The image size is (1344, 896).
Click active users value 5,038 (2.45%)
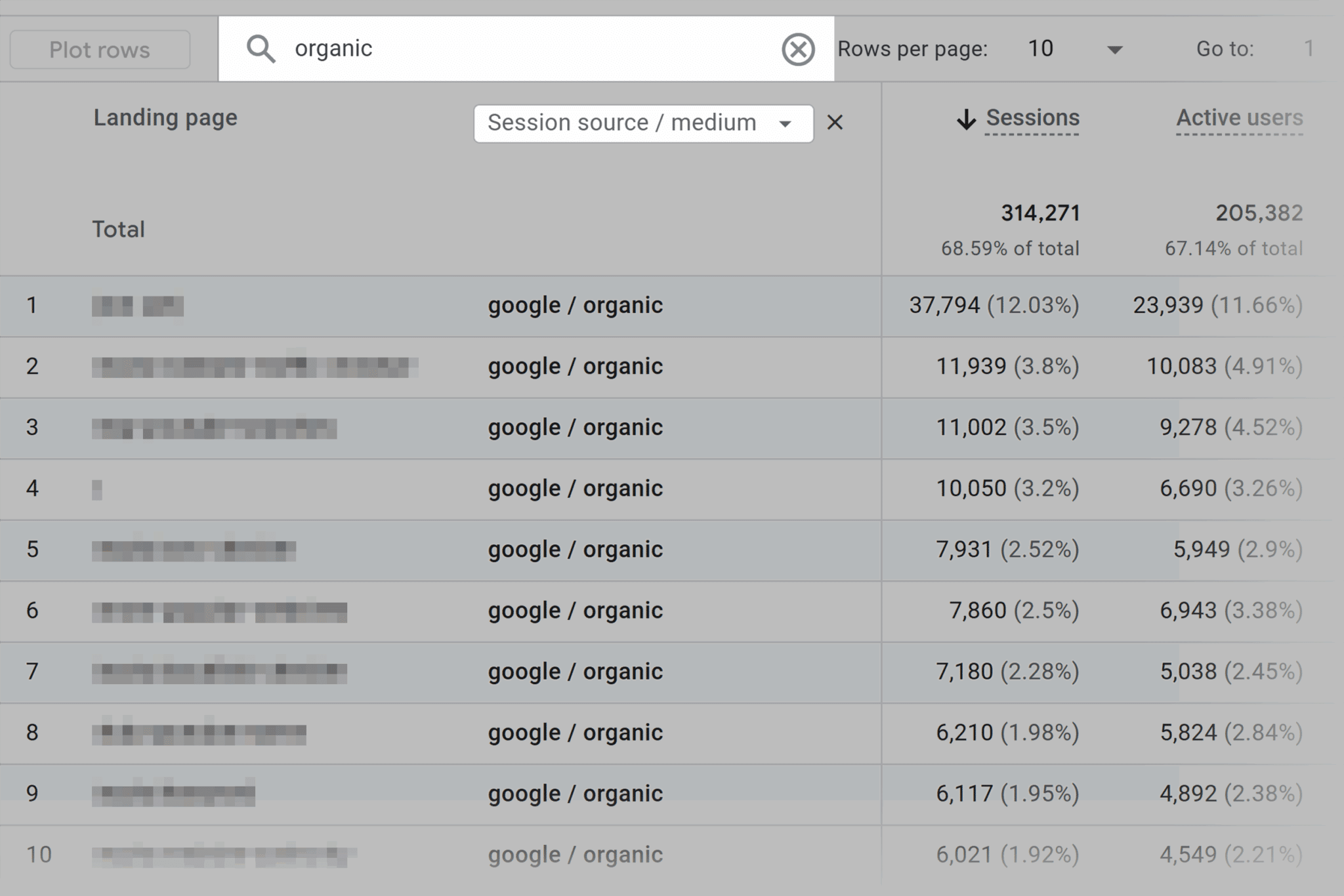click(1231, 672)
